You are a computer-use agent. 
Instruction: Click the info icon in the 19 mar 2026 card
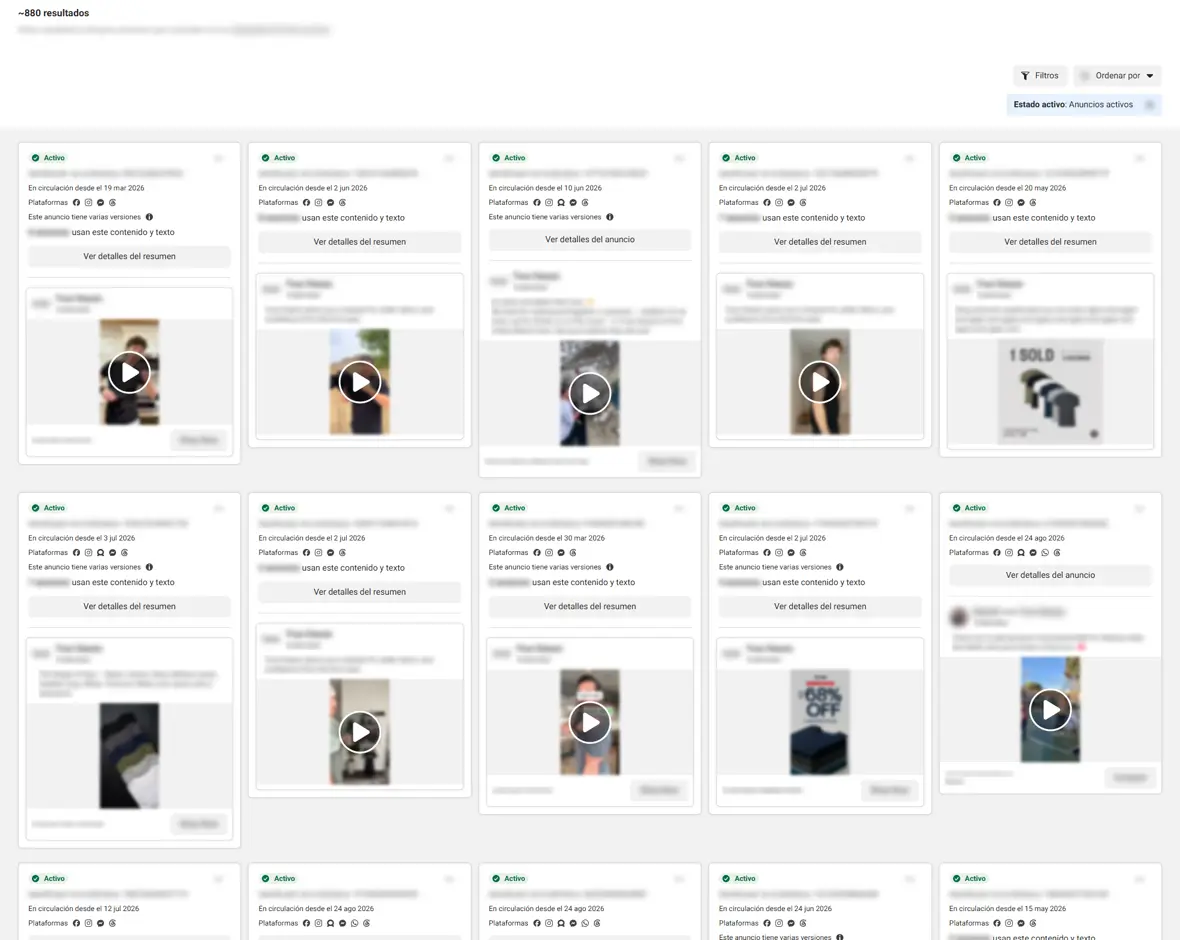pyautogui.click(x=149, y=217)
